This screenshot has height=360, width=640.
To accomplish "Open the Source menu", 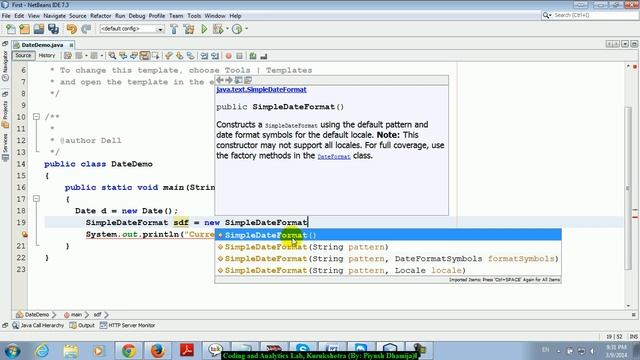I will [78, 16].
